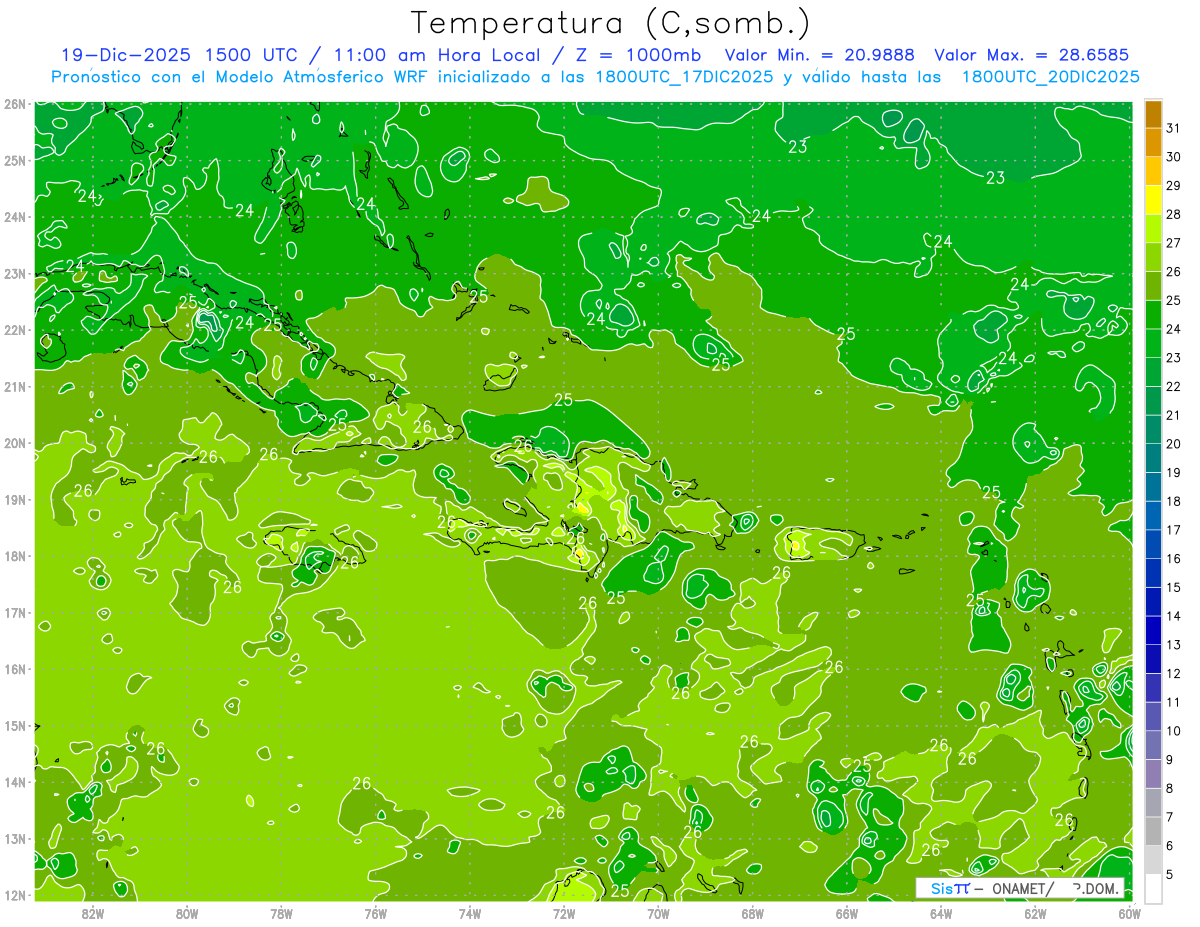The width and height of the screenshot is (1200, 927).
Task: Click the "20N" latitude label
Action: pos(15,443)
